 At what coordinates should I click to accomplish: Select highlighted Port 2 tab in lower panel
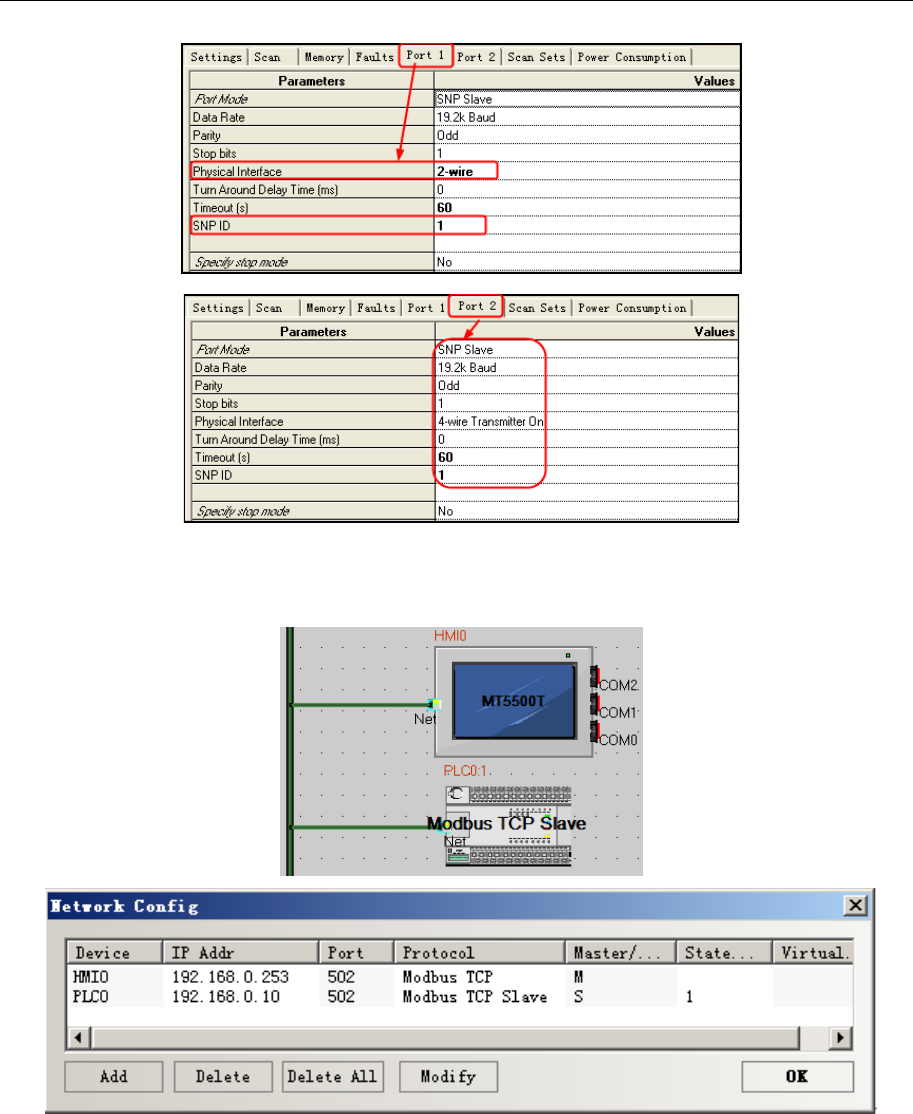pos(476,306)
